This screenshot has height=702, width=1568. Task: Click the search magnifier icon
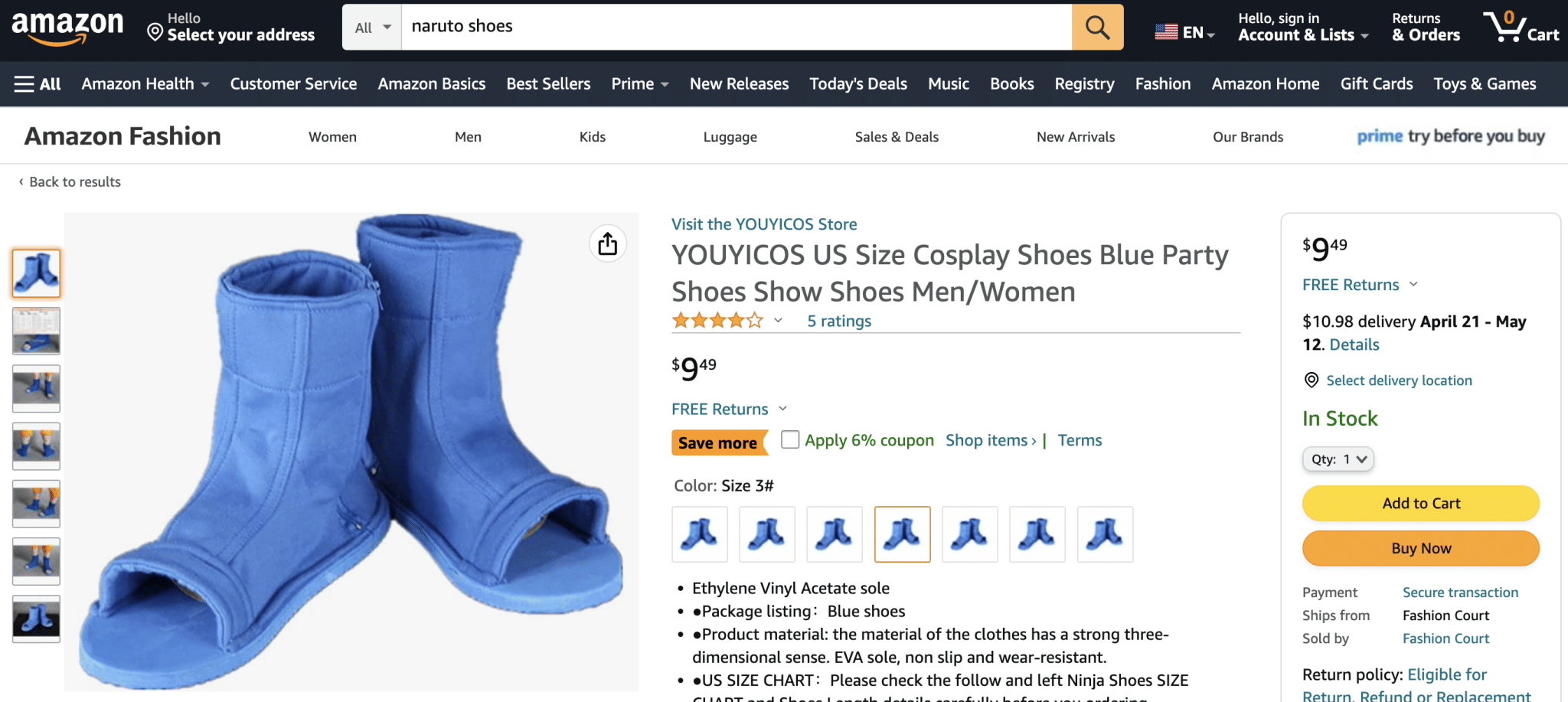click(x=1096, y=26)
